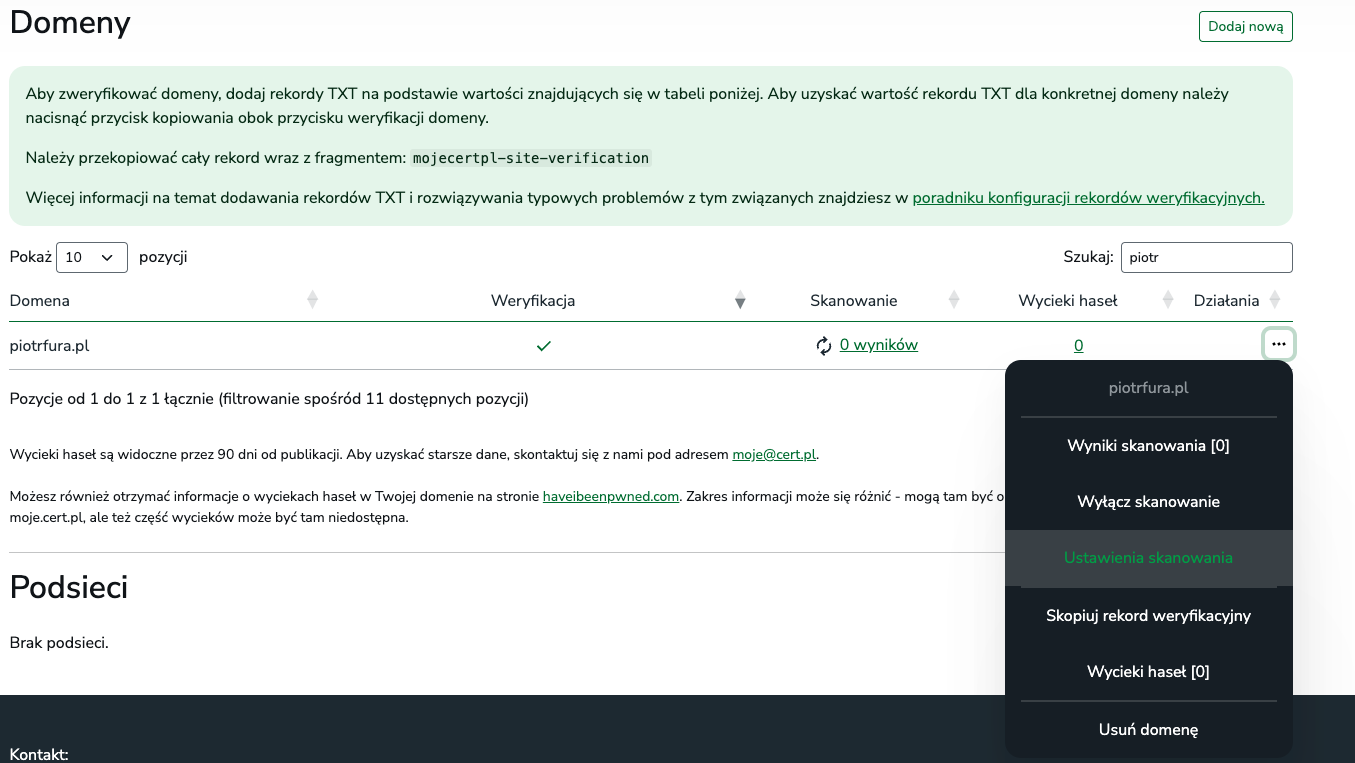Sort by Skanowanie column arrows
This screenshot has height=763, width=1355.
click(x=954, y=300)
